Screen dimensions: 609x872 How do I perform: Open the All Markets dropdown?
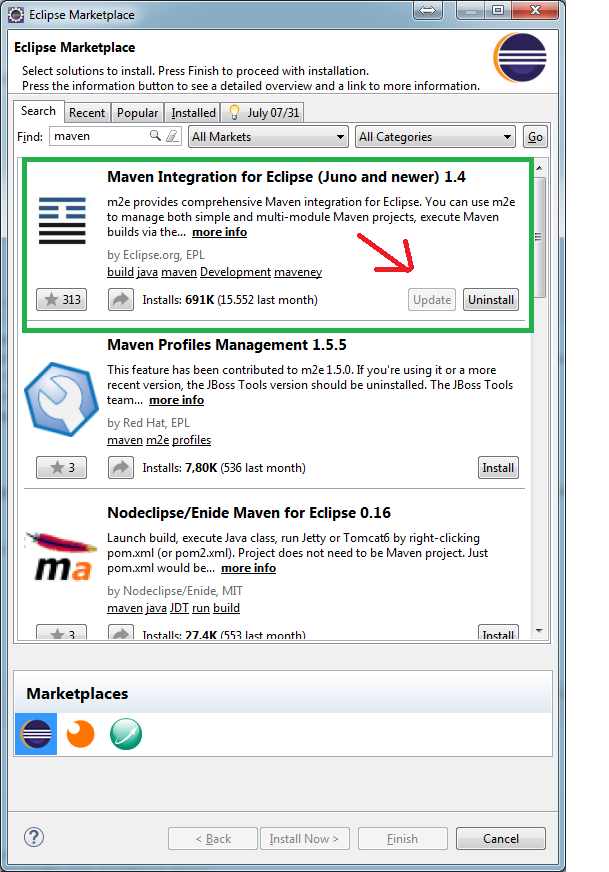click(269, 137)
